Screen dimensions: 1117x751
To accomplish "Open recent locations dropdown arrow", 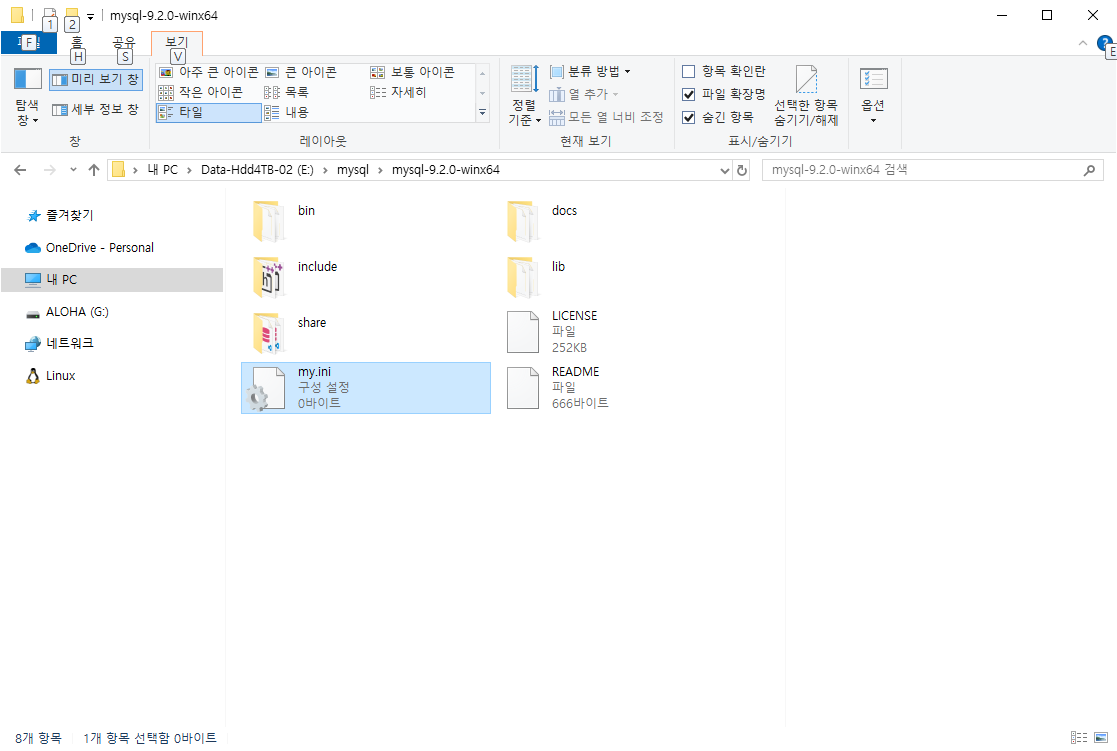I will (x=73, y=170).
